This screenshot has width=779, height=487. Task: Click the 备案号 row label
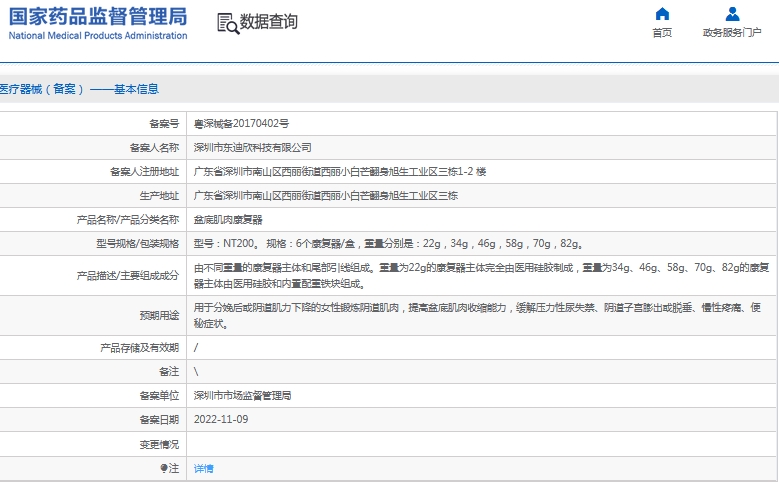tap(164, 124)
